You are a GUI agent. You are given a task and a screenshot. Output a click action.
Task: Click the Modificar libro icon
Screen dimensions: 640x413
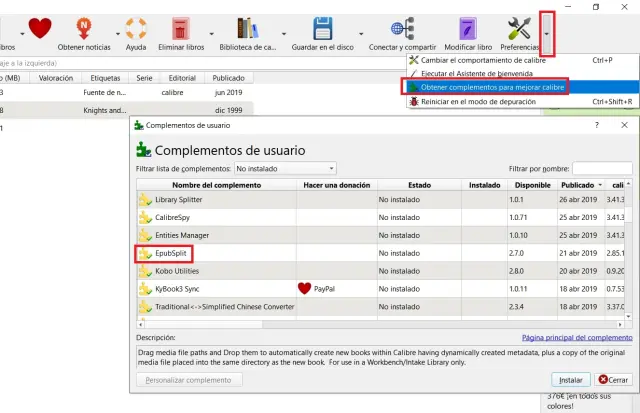[x=468, y=26]
